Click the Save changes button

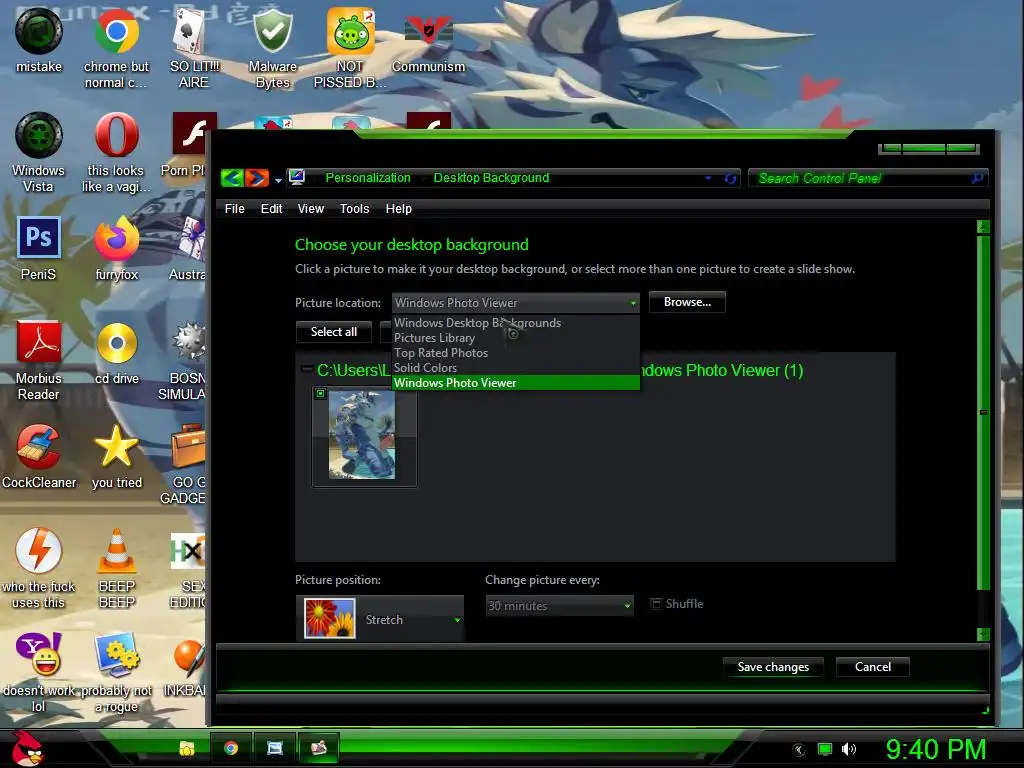(x=773, y=667)
